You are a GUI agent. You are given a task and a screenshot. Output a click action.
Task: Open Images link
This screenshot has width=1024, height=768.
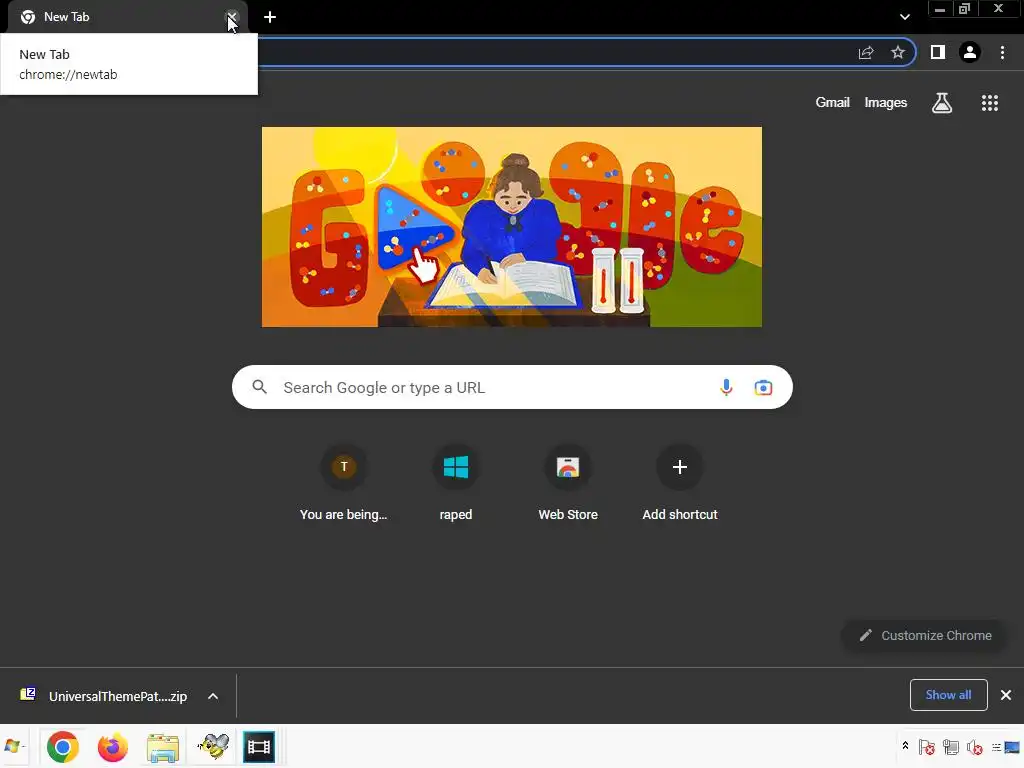click(886, 103)
